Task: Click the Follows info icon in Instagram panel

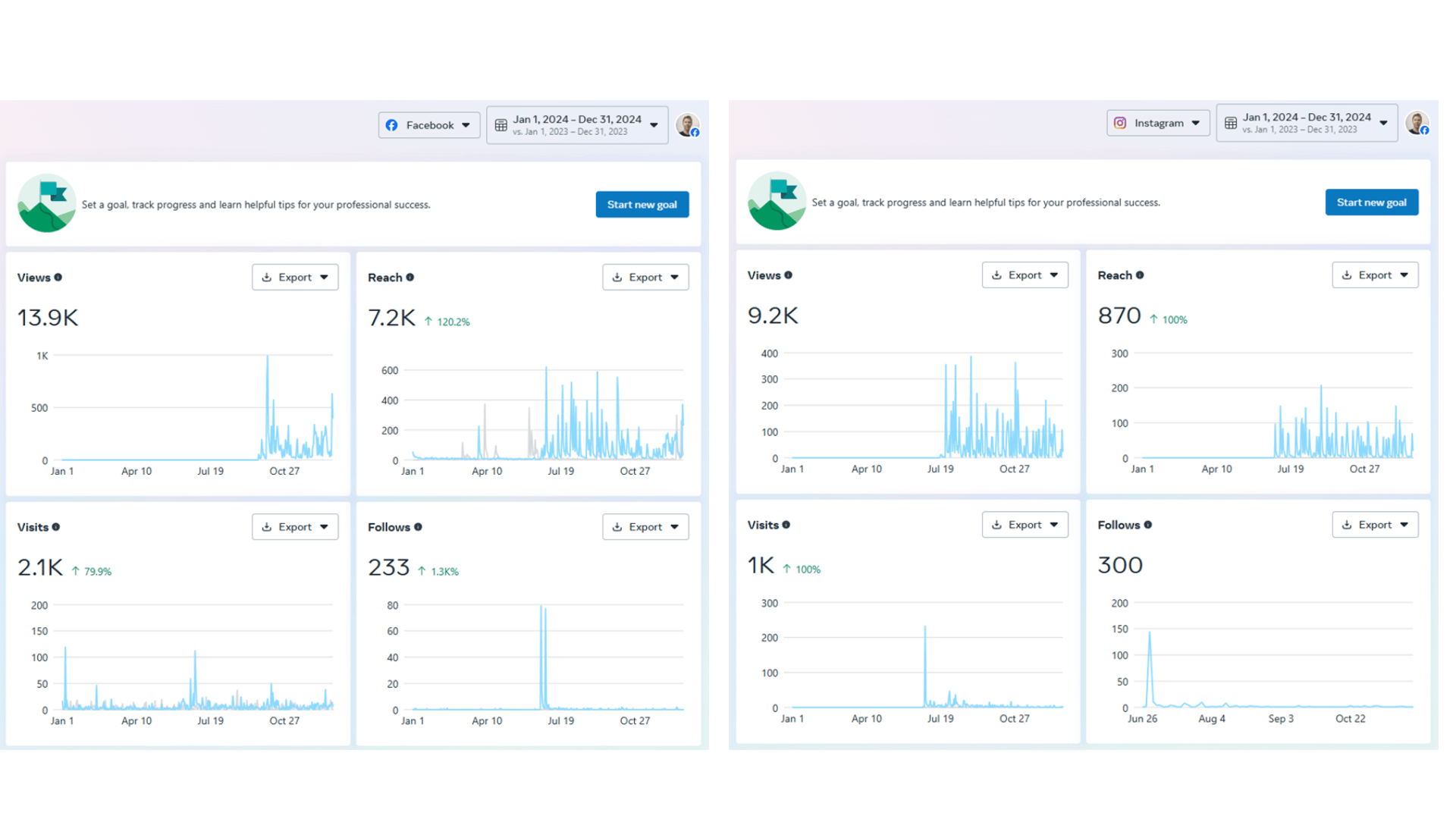Action: [x=1148, y=525]
